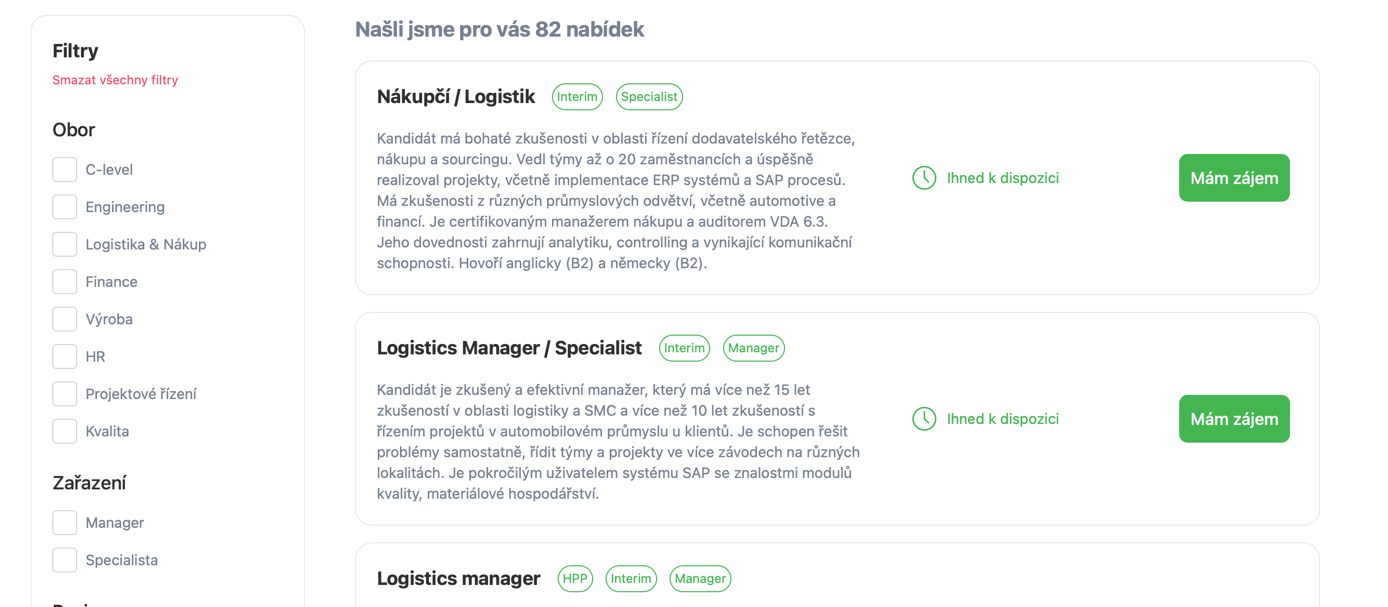Toggle the Projektové řízení checkbox
The image size is (1388, 607).
[65, 394]
